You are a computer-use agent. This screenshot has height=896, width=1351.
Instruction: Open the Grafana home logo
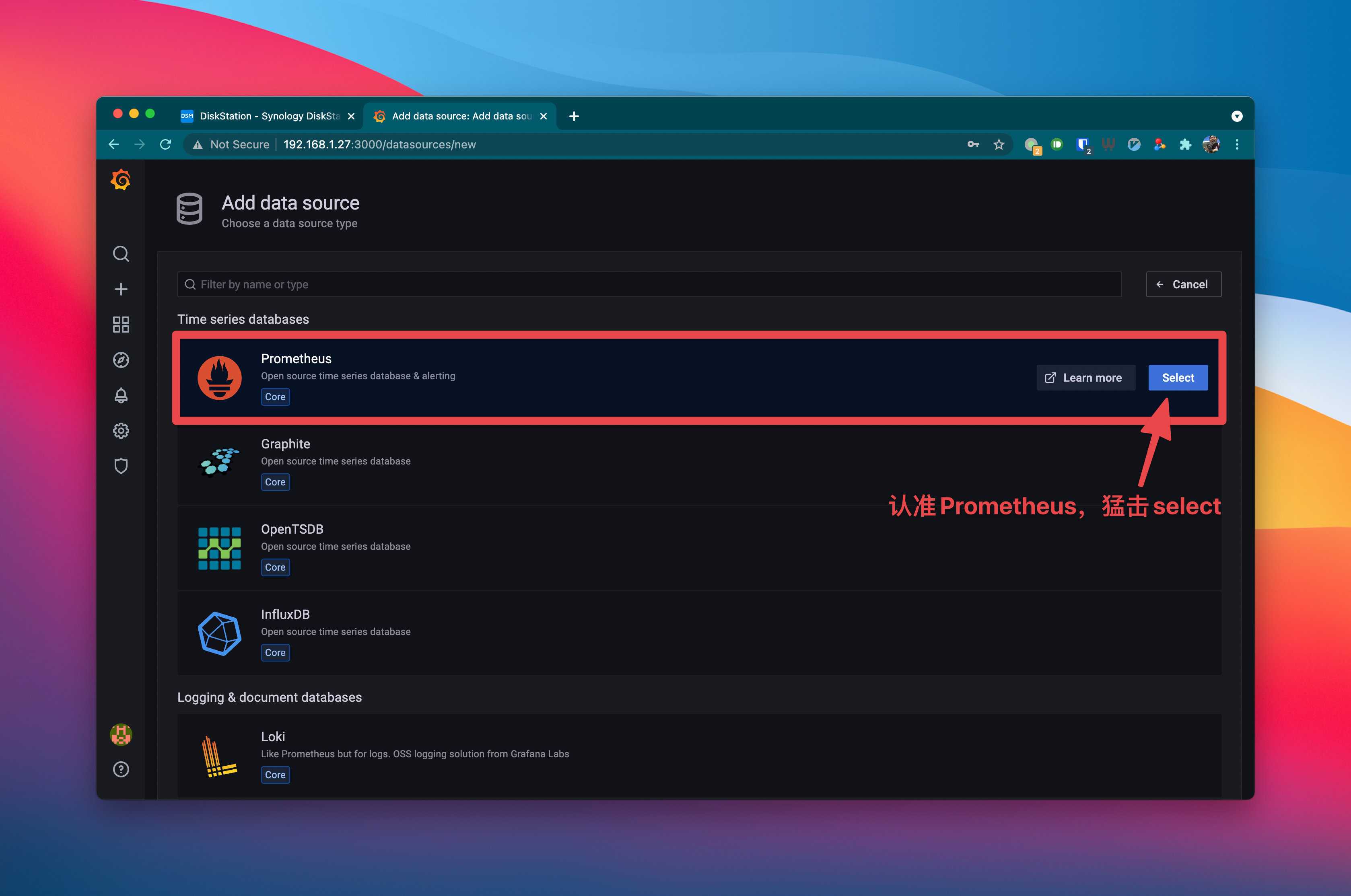tap(121, 180)
